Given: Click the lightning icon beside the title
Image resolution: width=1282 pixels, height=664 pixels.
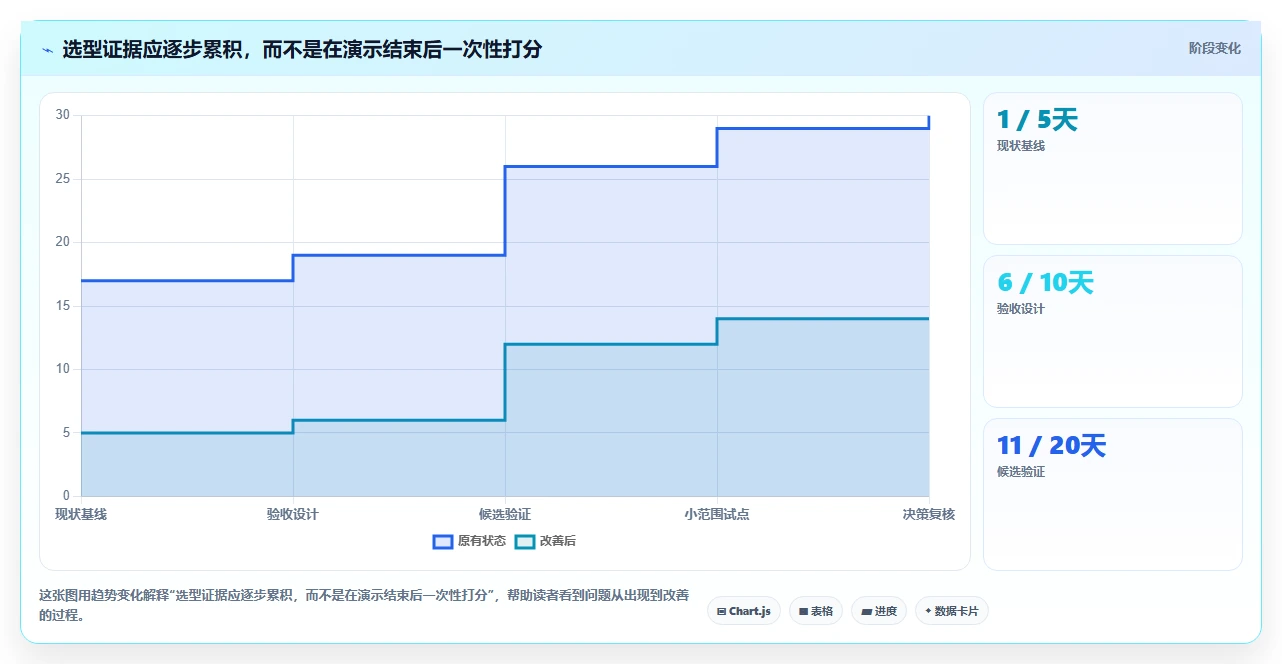Looking at the screenshot, I should (47, 49).
